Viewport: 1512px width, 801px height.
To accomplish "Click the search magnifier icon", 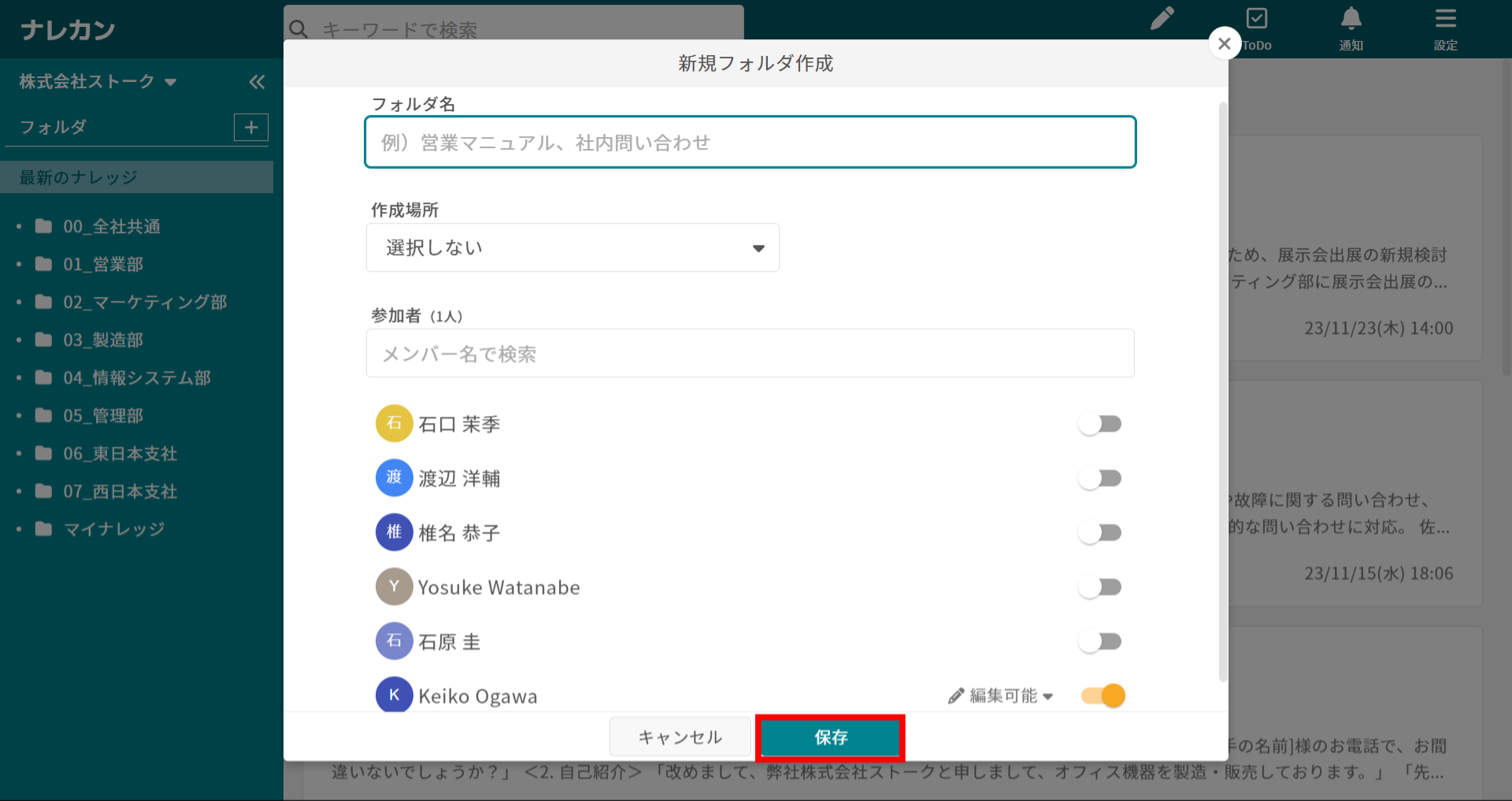I will pos(298,30).
